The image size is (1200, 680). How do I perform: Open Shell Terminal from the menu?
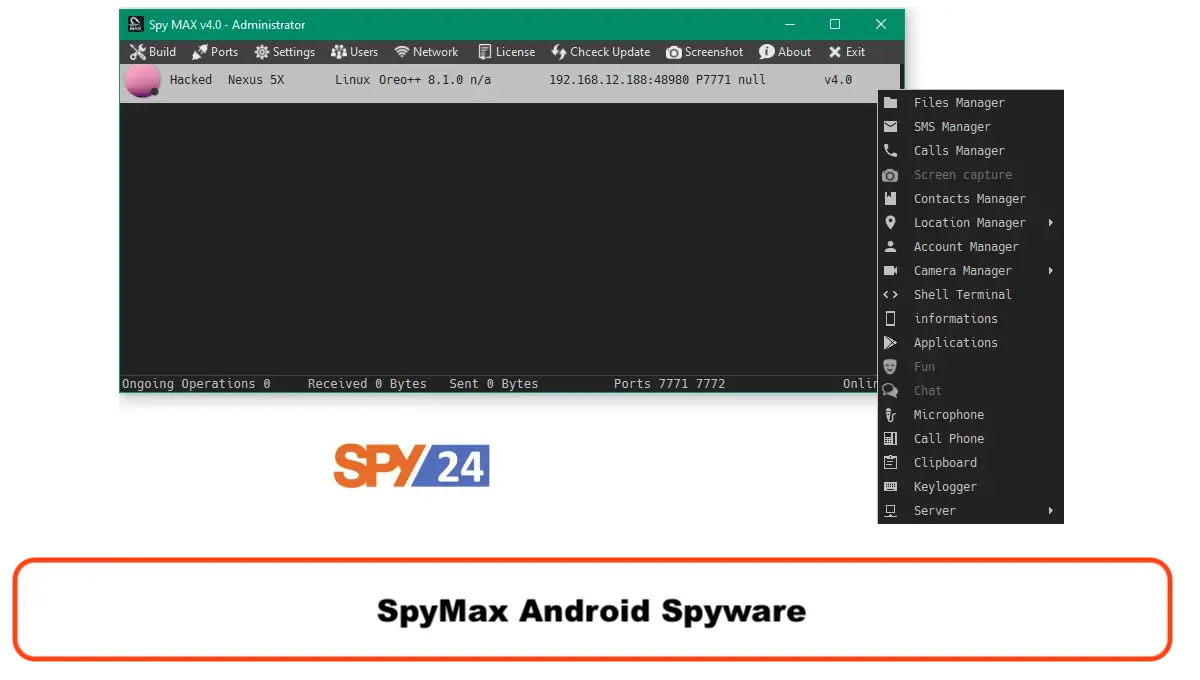tap(970, 295)
